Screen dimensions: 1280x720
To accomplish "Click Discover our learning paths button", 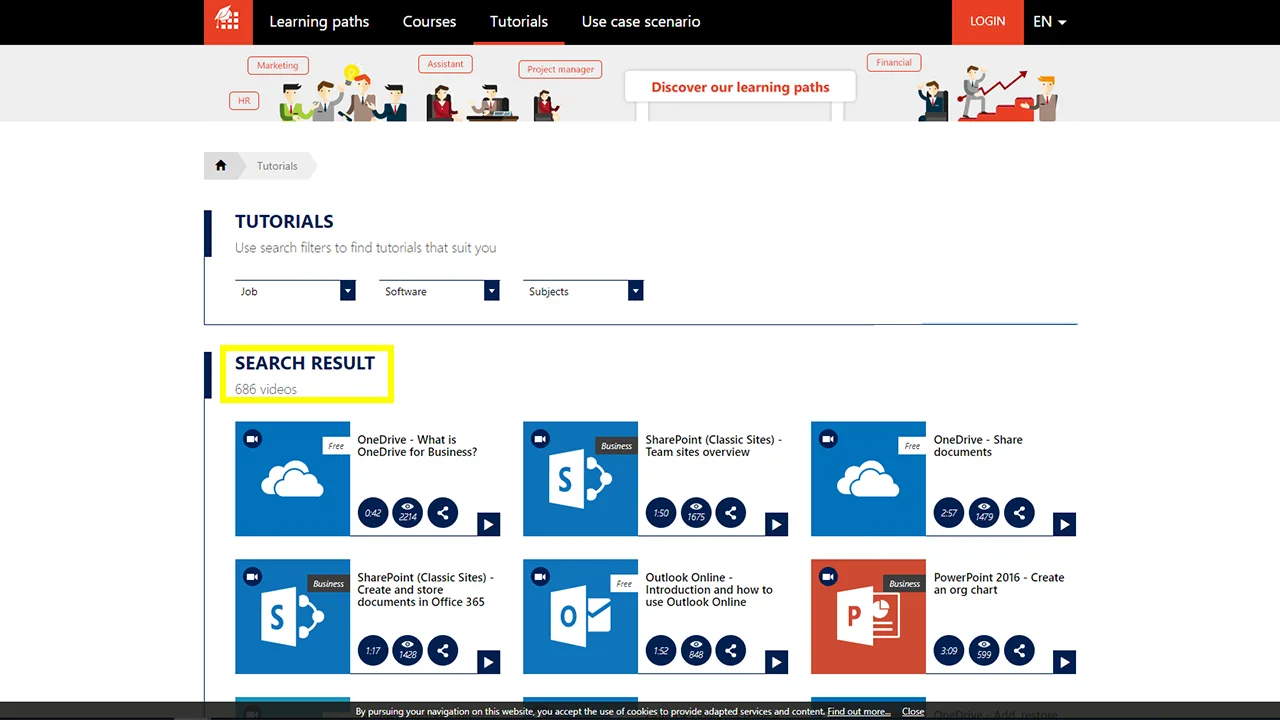I will pyautogui.click(x=740, y=87).
